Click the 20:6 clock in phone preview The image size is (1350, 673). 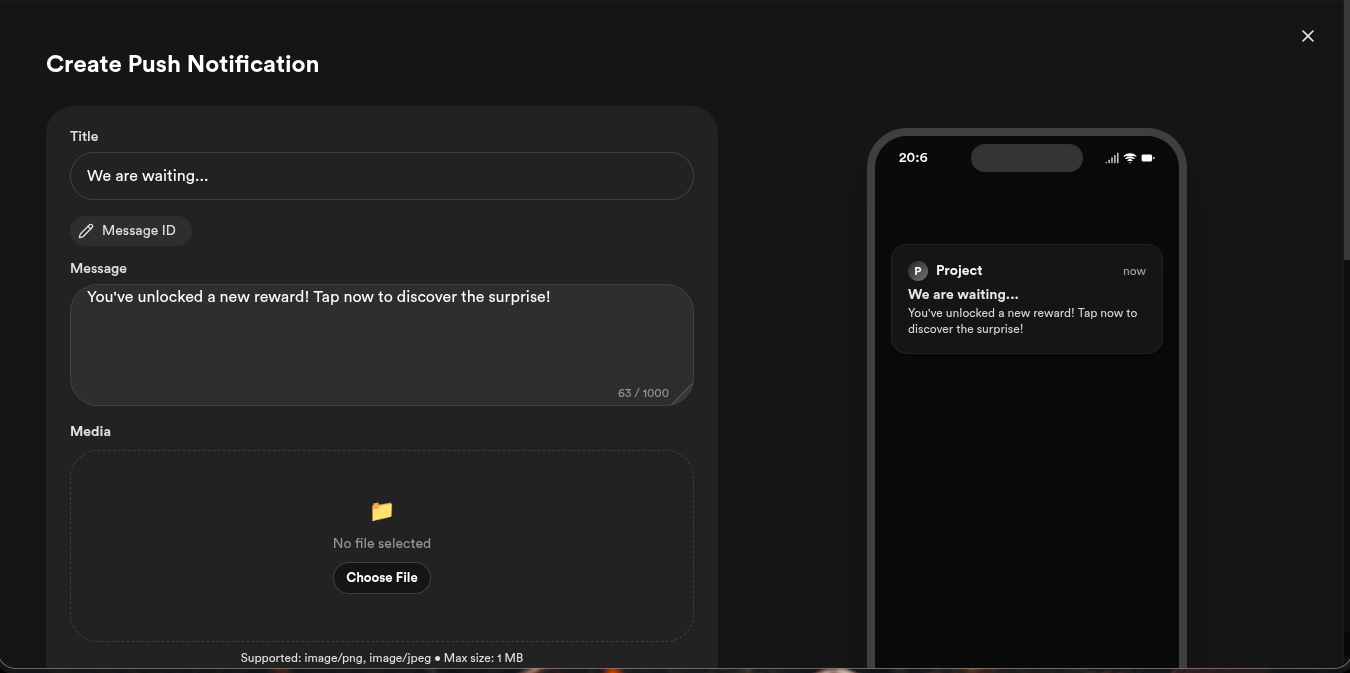(x=913, y=158)
